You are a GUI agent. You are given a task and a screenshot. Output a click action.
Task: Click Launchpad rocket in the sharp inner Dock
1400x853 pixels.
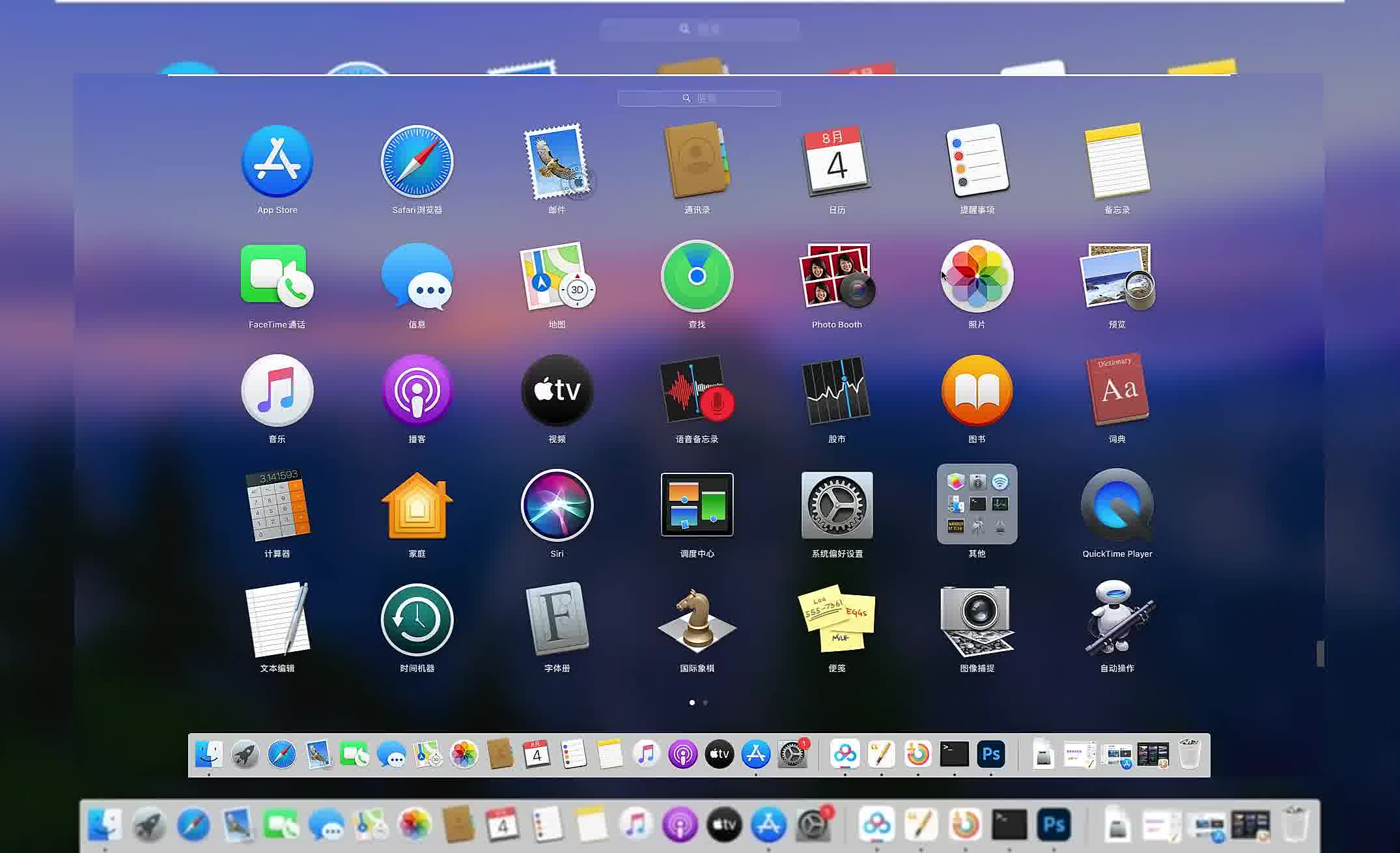(x=245, y=755)
